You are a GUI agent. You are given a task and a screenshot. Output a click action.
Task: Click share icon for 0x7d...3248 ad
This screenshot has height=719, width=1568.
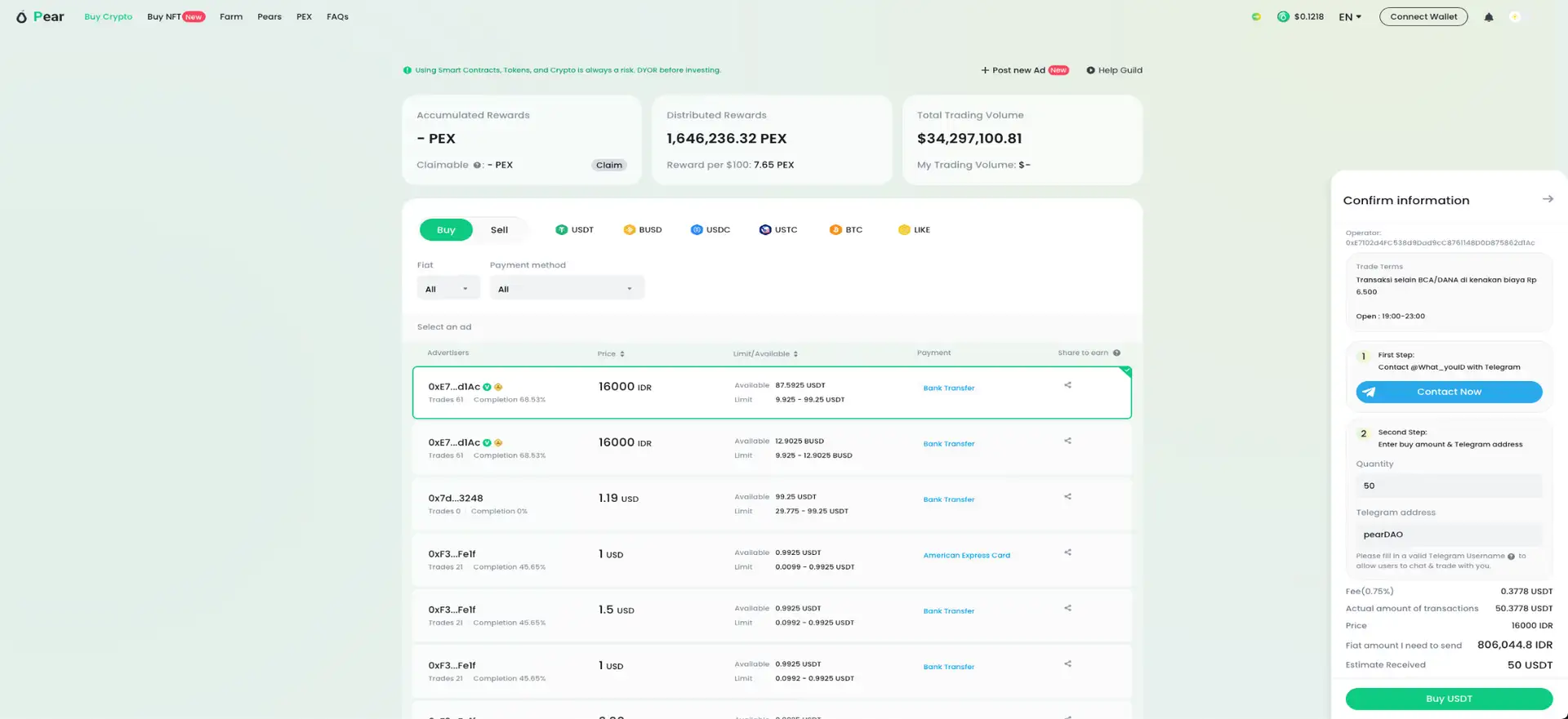click(1067, 497)
